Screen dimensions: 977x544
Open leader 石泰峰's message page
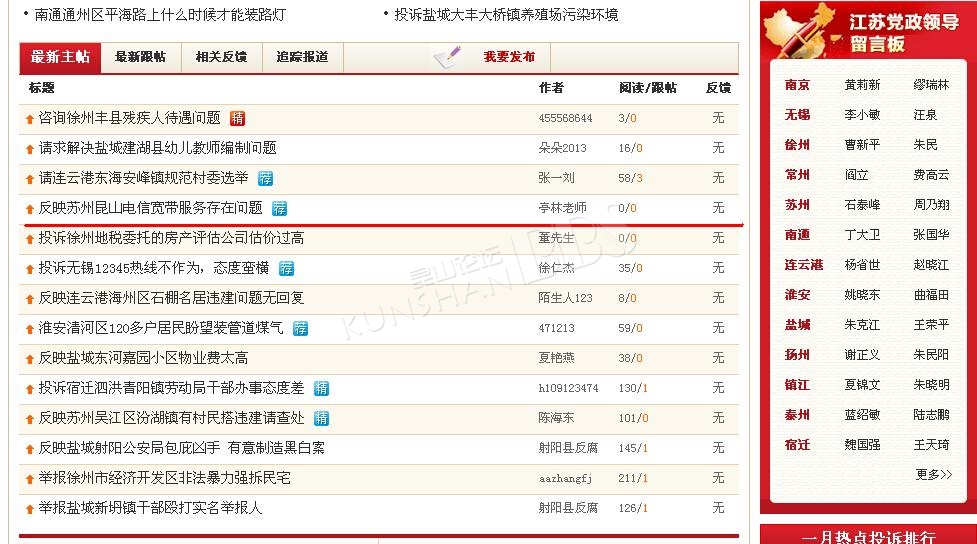(862, 204)
